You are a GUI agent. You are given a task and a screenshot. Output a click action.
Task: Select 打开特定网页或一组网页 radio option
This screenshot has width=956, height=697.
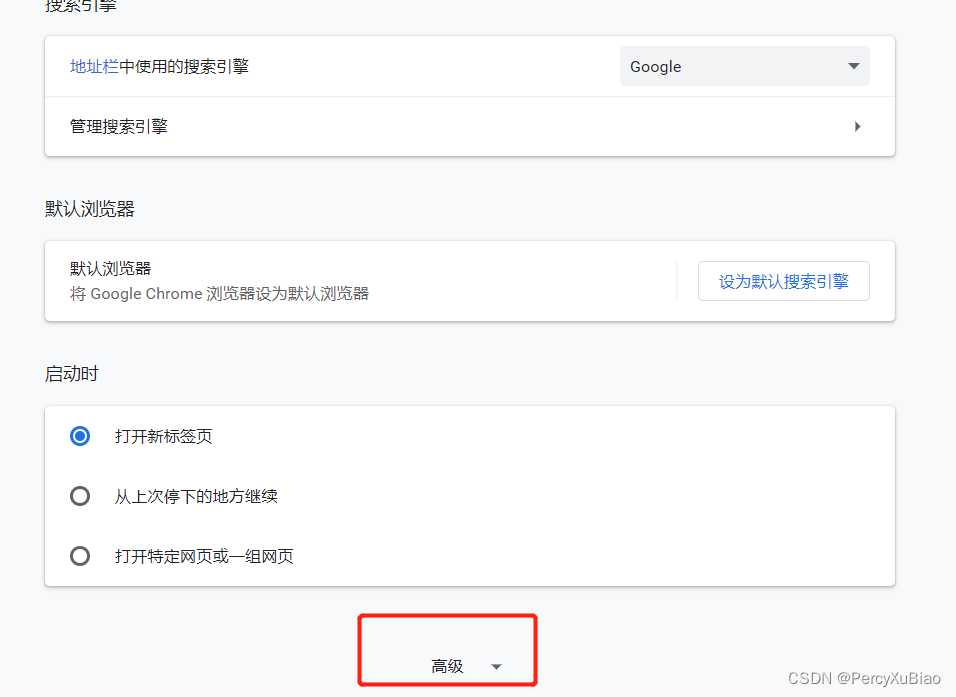[80, 556]
